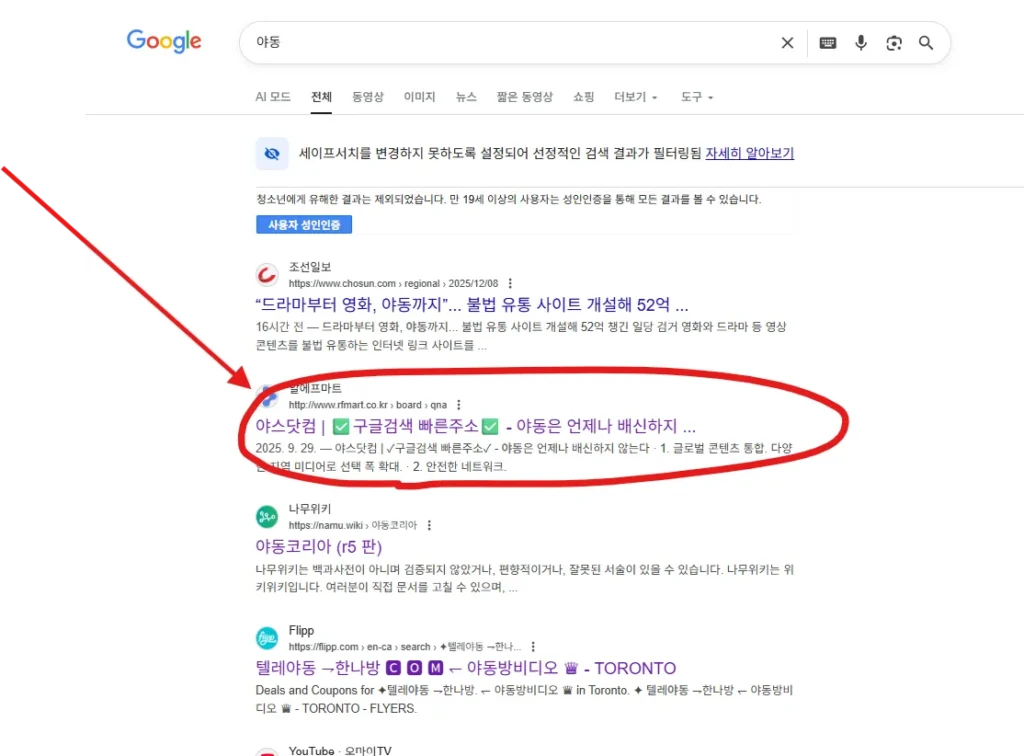Switch to the 이미지 tab
Screen dimensions: 1024x756
click(x=419, y=97)
